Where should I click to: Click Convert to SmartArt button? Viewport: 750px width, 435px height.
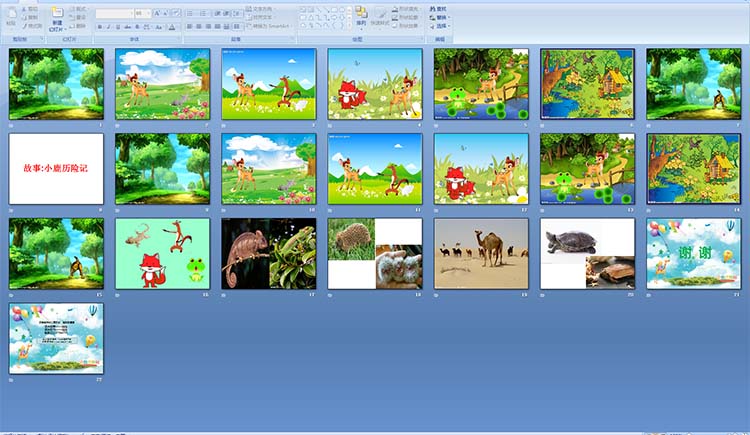(x=269, y=26)
